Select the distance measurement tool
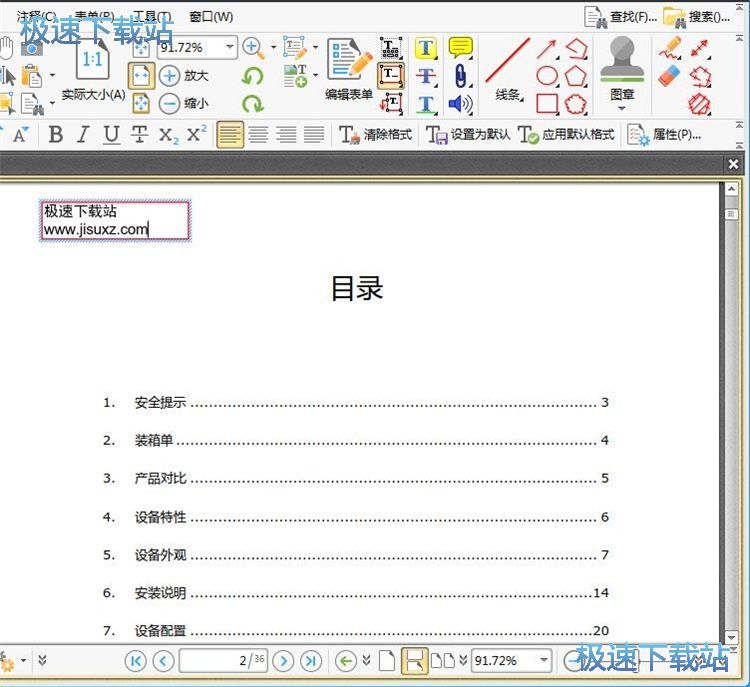Viewport: 750px width, 687px height. (x=699, y=48)
